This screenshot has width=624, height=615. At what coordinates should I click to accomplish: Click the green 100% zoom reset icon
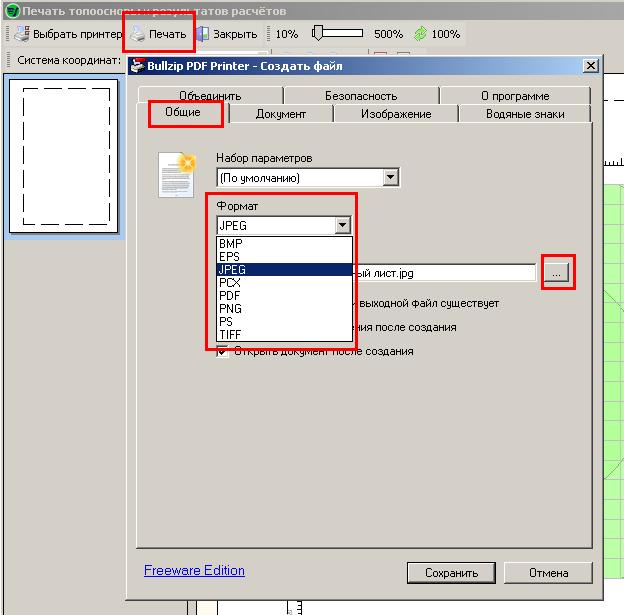pyautogui.click(x=421, y=34)
